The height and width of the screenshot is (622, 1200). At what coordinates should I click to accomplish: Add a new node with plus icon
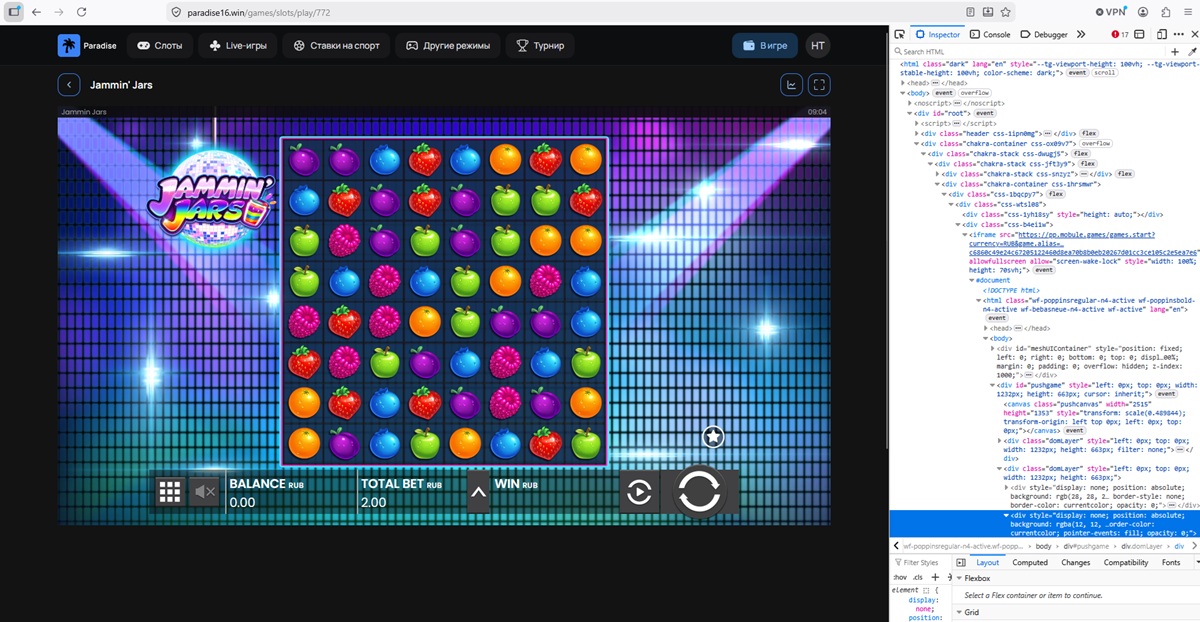pyautogui.click(x=1175, y=51)
